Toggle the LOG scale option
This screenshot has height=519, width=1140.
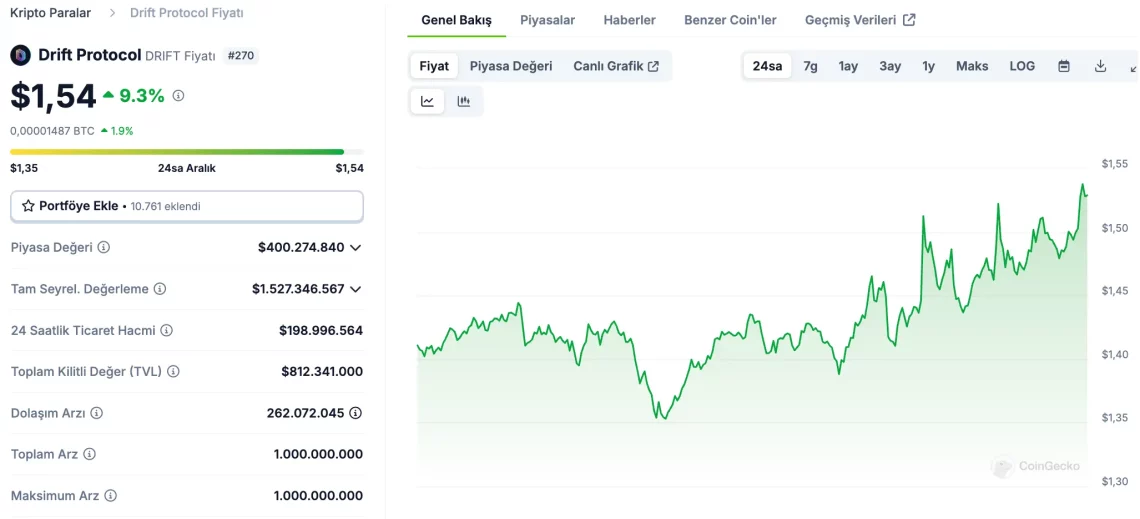point(1022,66)
